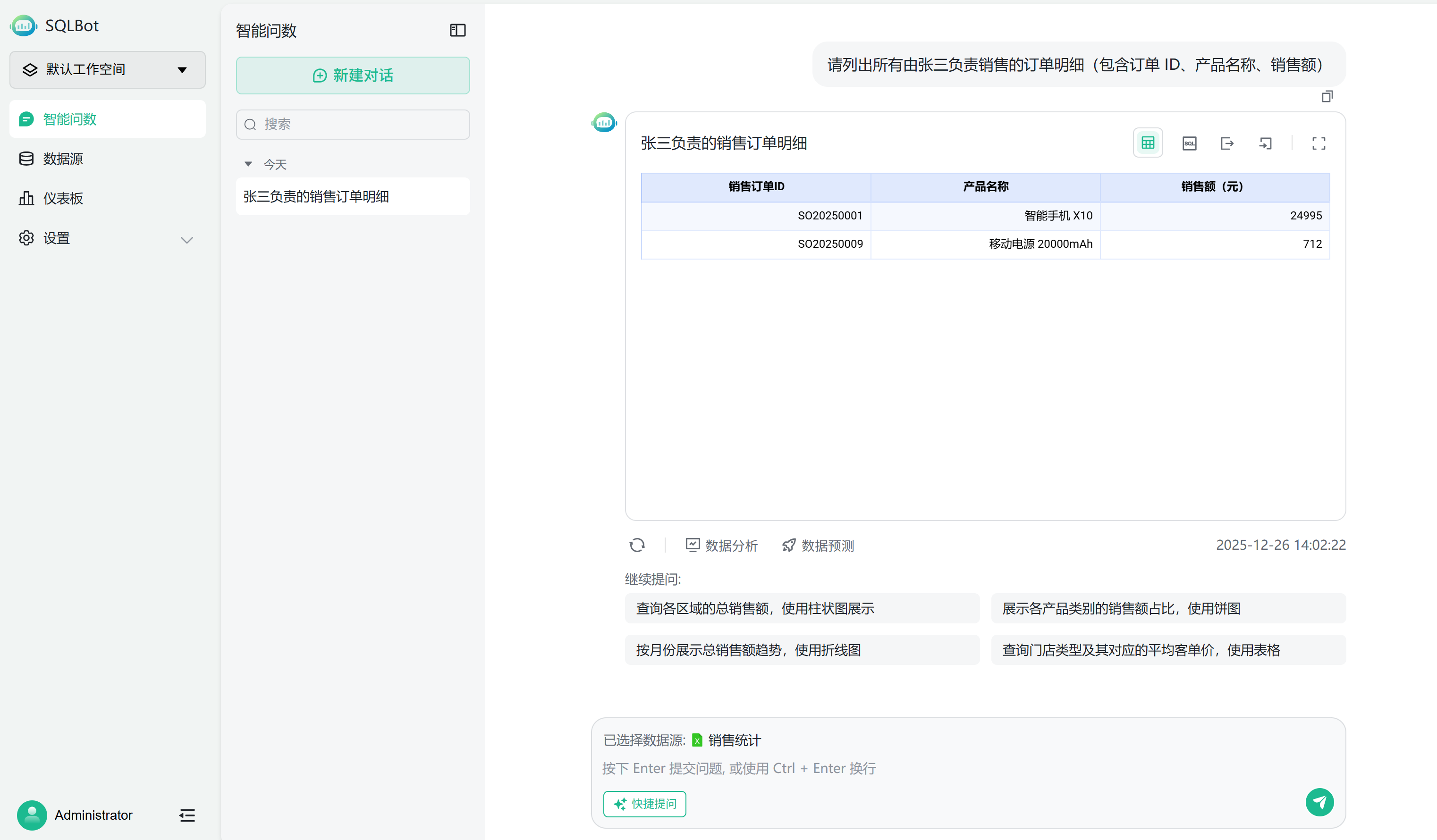The image size is (1437, 840).
Task: View the result card in fullscreen
Action: (1318, 143)
